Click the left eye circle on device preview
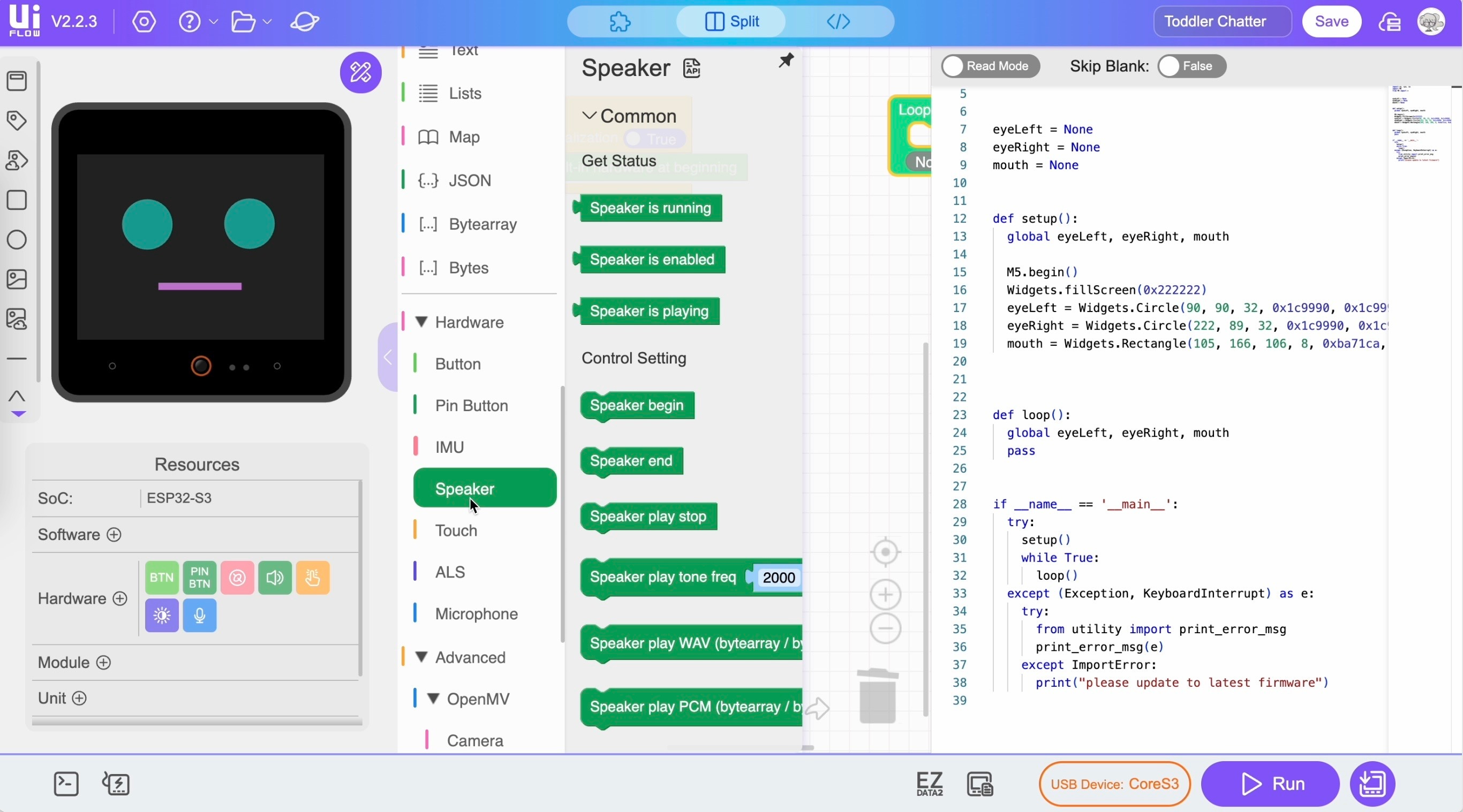This screenshot has width=1463, height=812. pyautogui.click(x=147, y=224)
